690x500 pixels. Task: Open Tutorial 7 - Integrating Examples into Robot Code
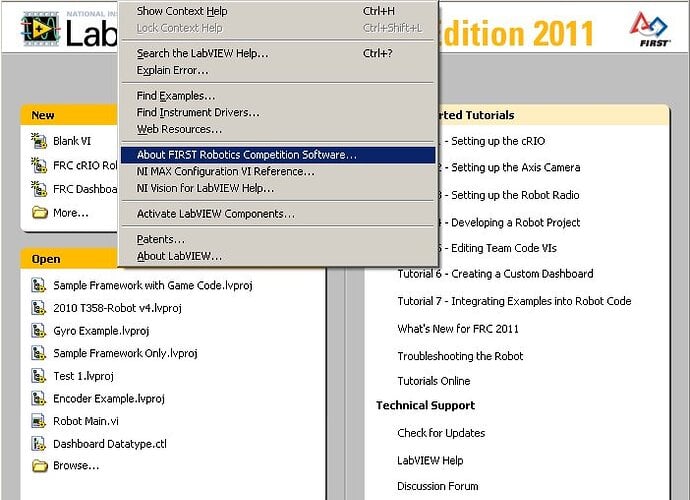pyautogui.click(x=514, y=301)
